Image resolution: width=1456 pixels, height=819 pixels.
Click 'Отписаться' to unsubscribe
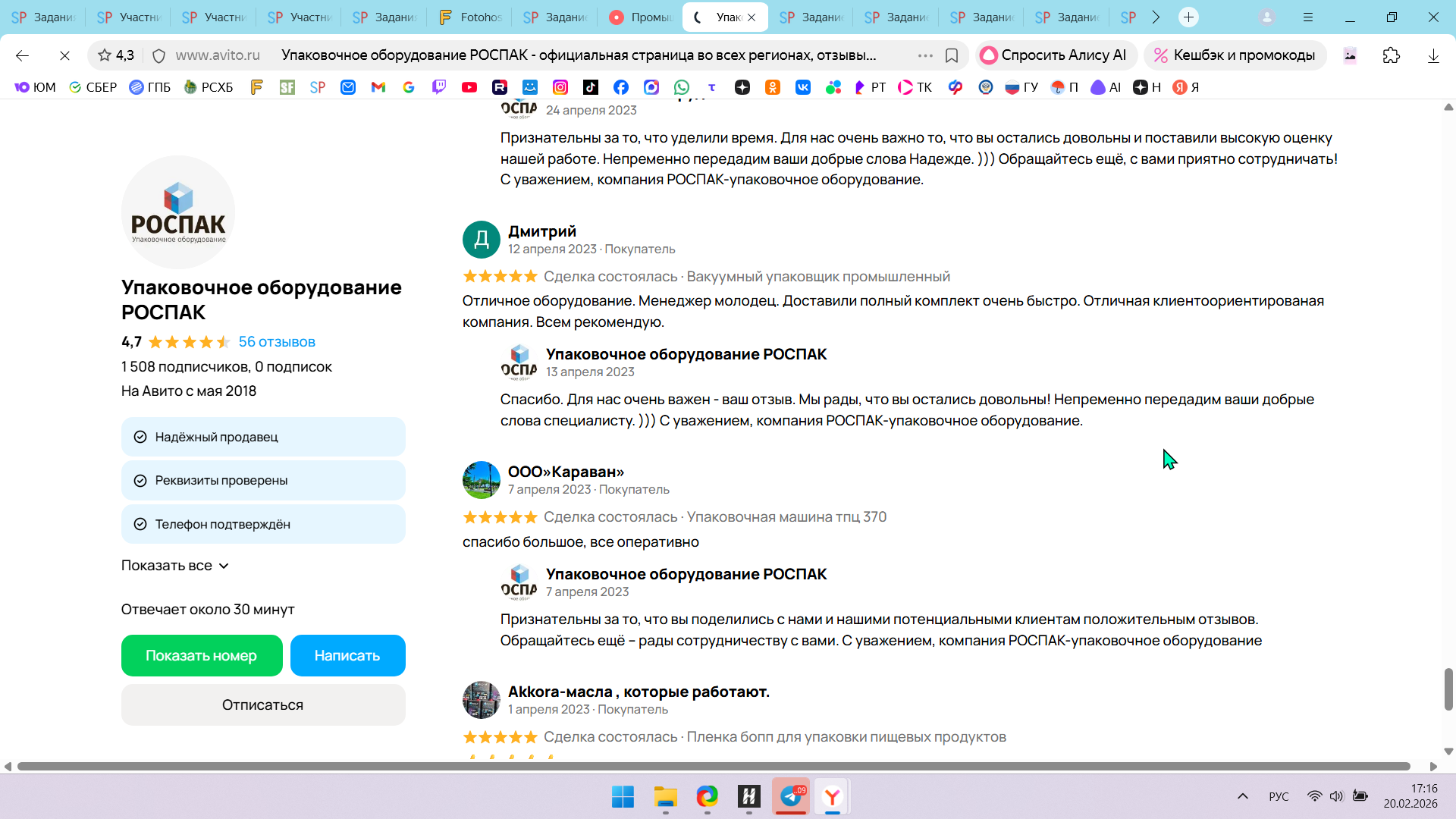click(x=262, y=704)
